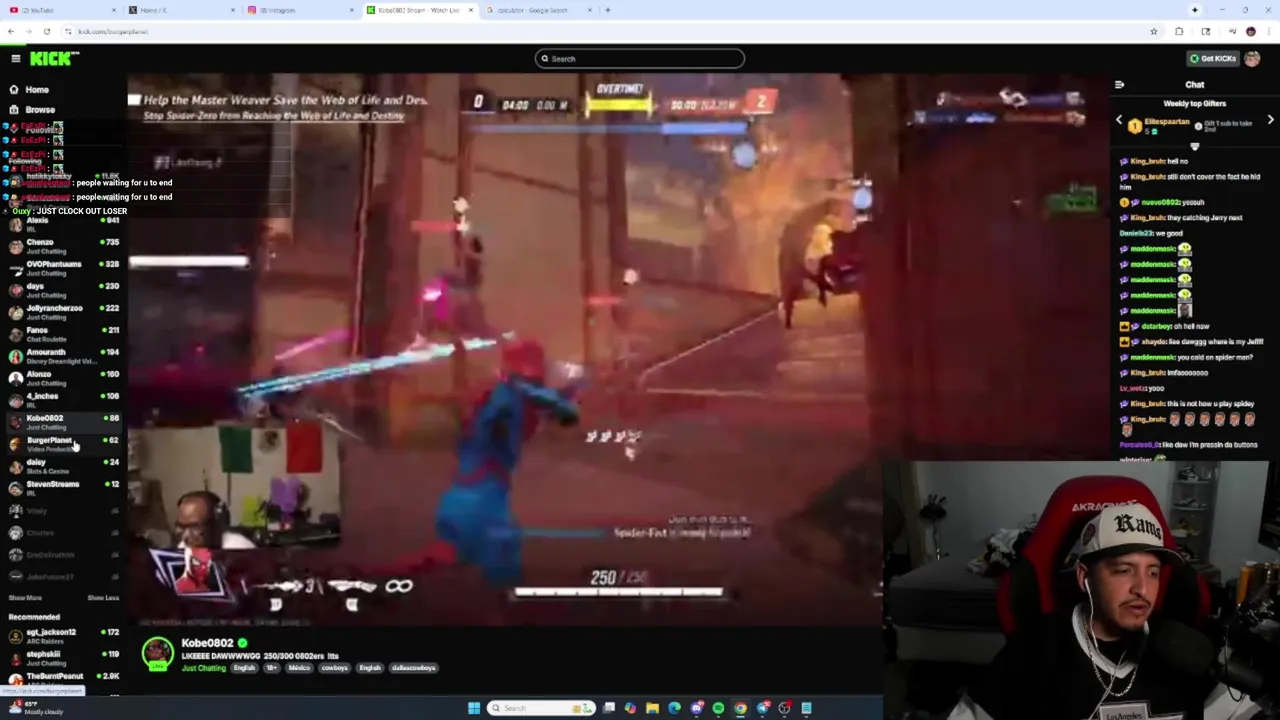Image resolution: width=1280 pixels, height=720 pixels.
Task: Click the cowboys stream tag
Action: [335, 668]
